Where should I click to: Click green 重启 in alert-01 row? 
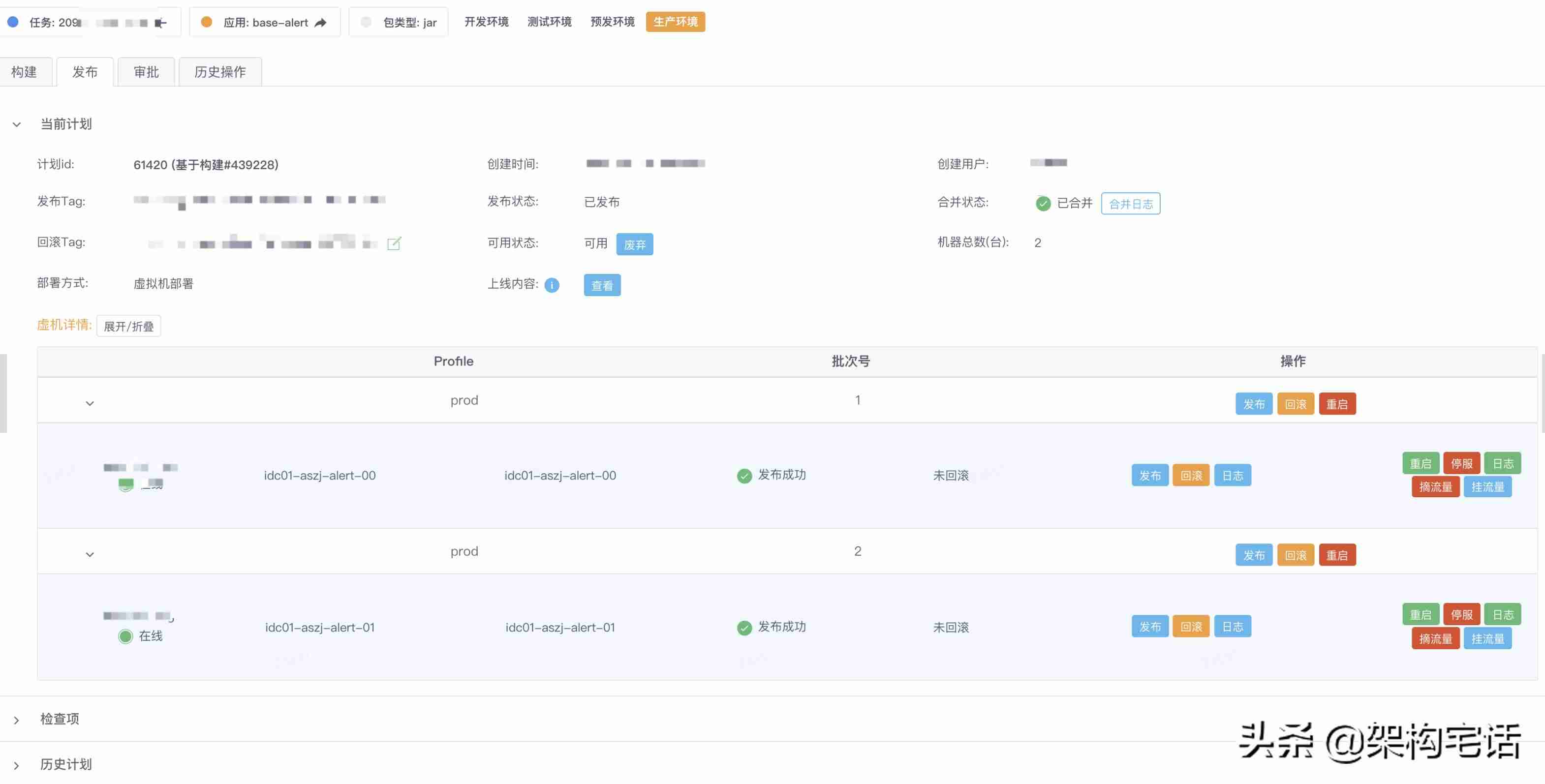(x=1420, y=614)
